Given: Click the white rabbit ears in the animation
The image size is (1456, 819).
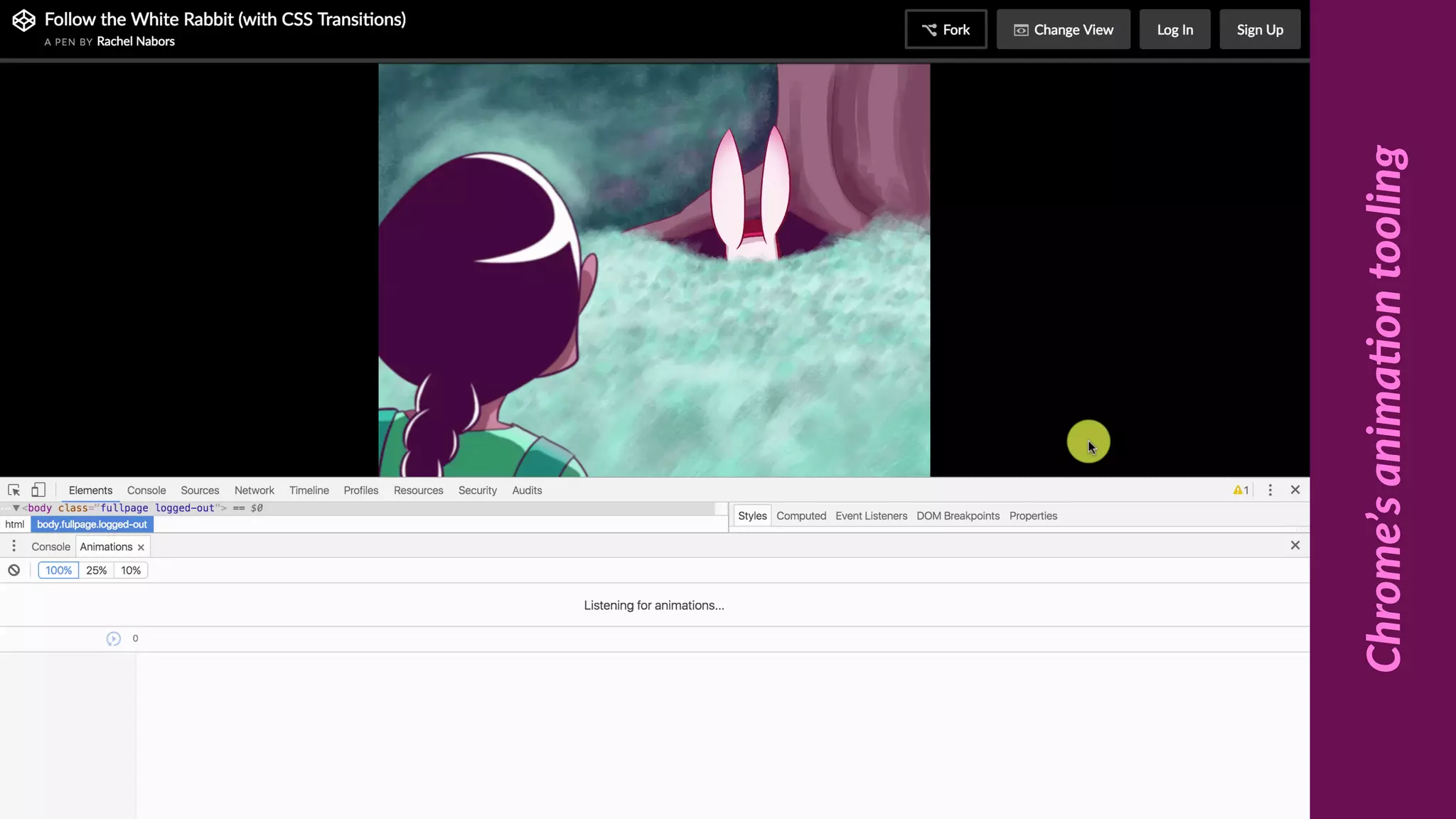Looking at the screenshot, I should pyautogui.click(x=750, y=188).
